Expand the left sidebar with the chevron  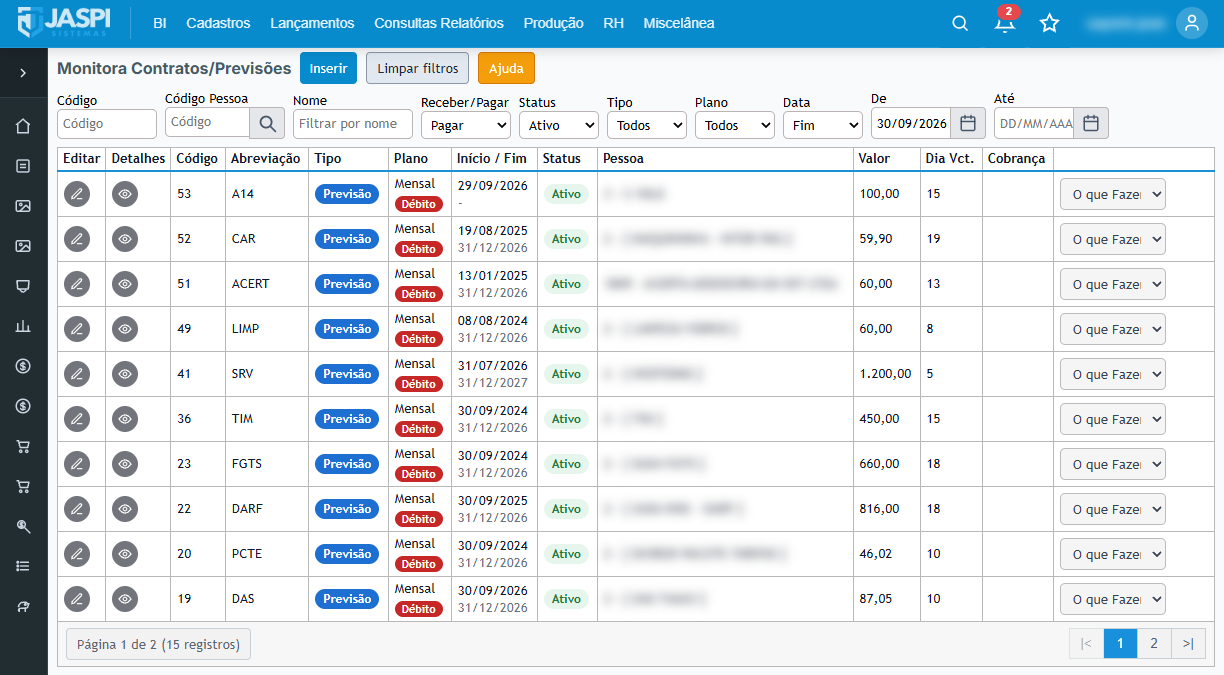[x=23, y=73]
